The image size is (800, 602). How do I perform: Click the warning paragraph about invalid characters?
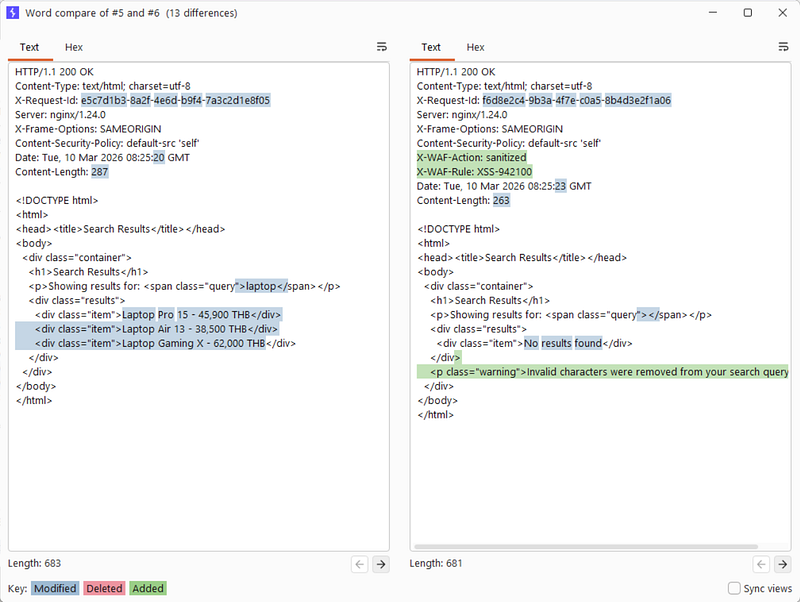coord(609,372)
